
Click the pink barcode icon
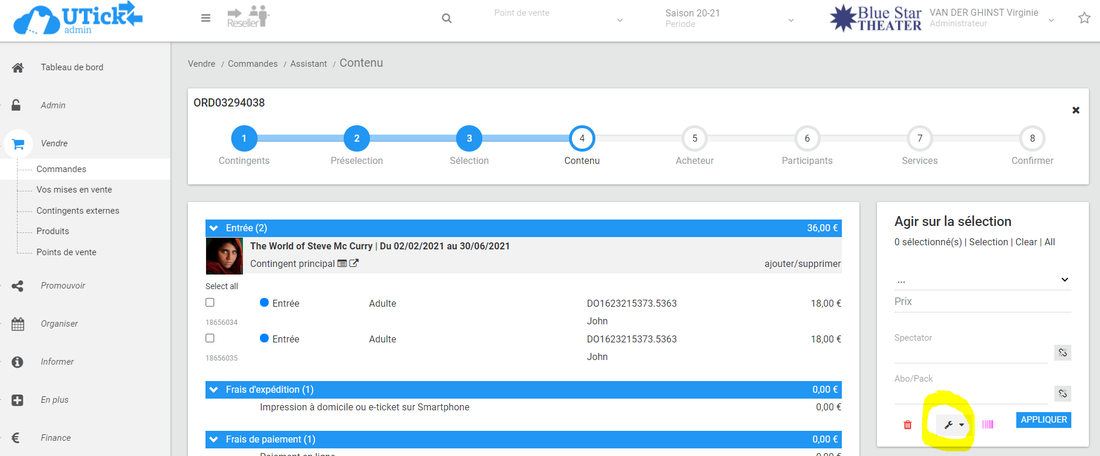click(x=988, y=425)
